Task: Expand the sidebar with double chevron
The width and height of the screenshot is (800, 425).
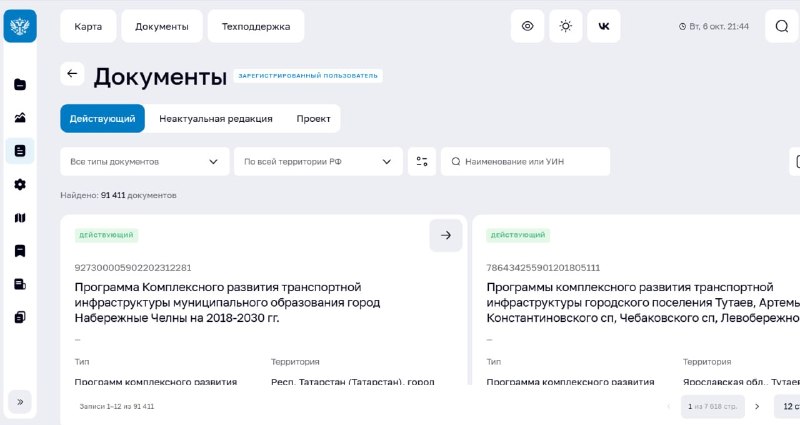Action: point(20,402)
